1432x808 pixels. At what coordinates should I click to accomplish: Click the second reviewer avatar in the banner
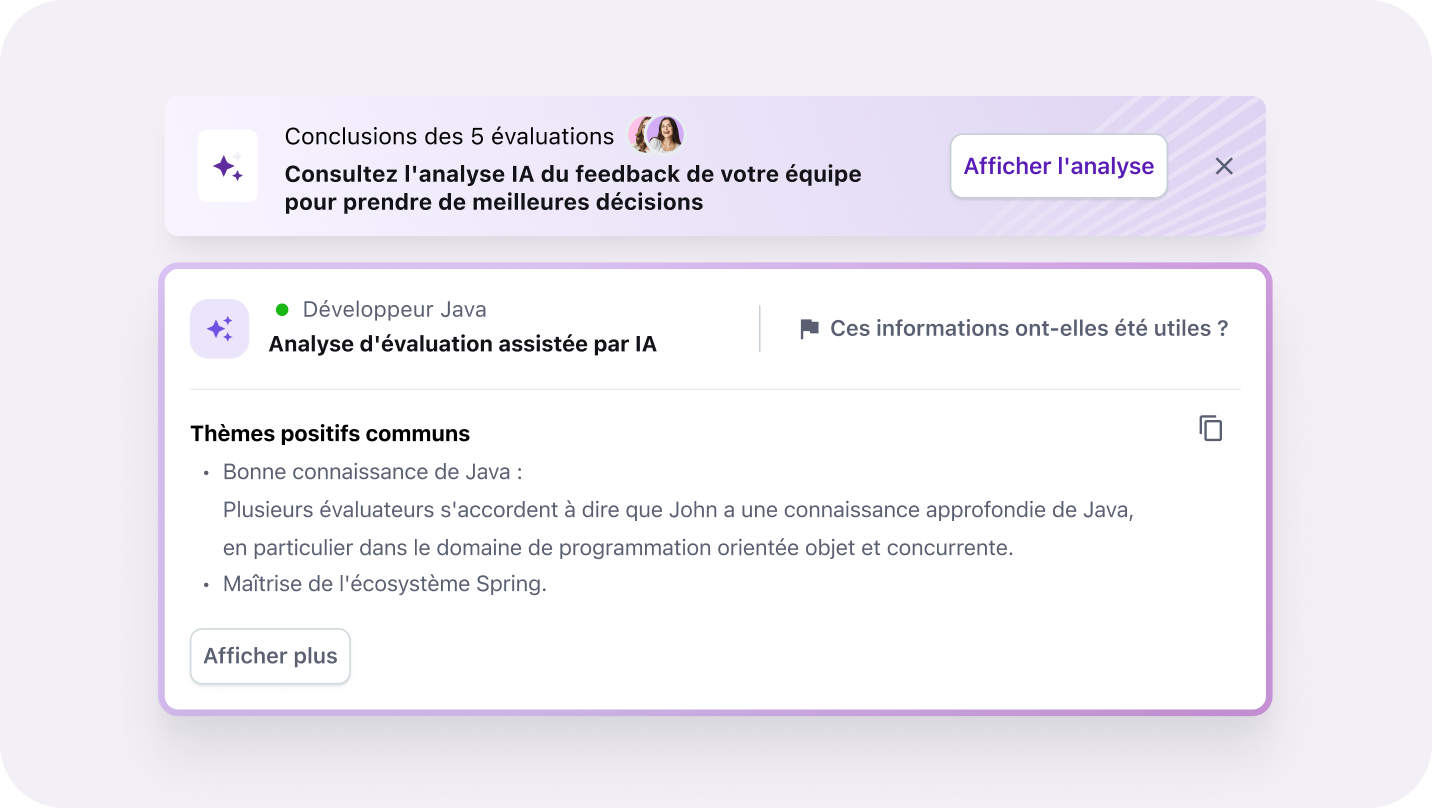pyautogui.click(x=663, y=134)
